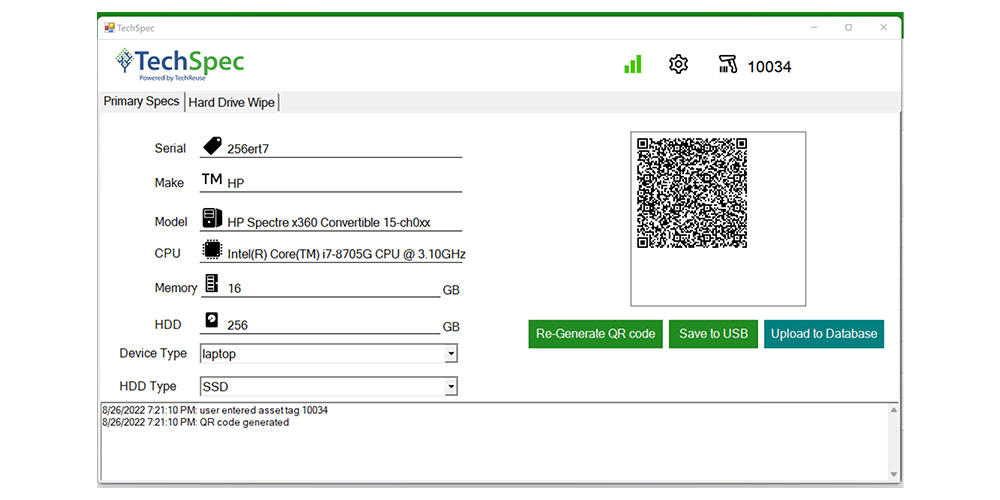Click the Model field with HP Spectre x360
This screenshot has height=500, width=1000.
tap(344, 223)
